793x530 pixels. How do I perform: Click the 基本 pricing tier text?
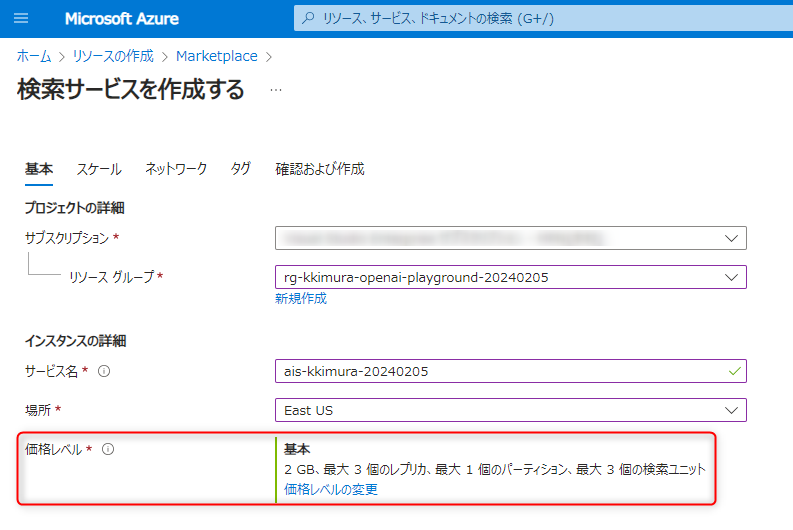297,449
